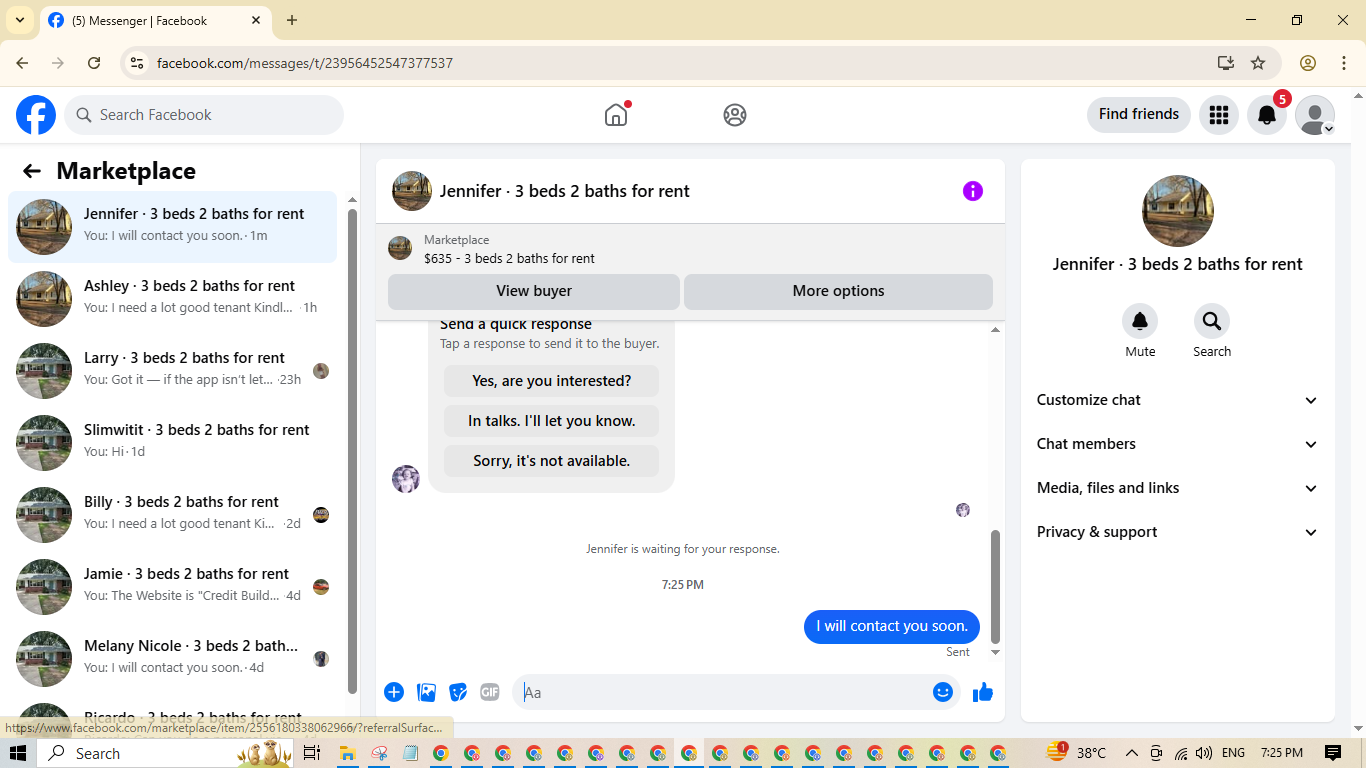Open the $635 - 3 beds 2 baths listing
The height and width of the screenshot is (768, 1366).
509,258
